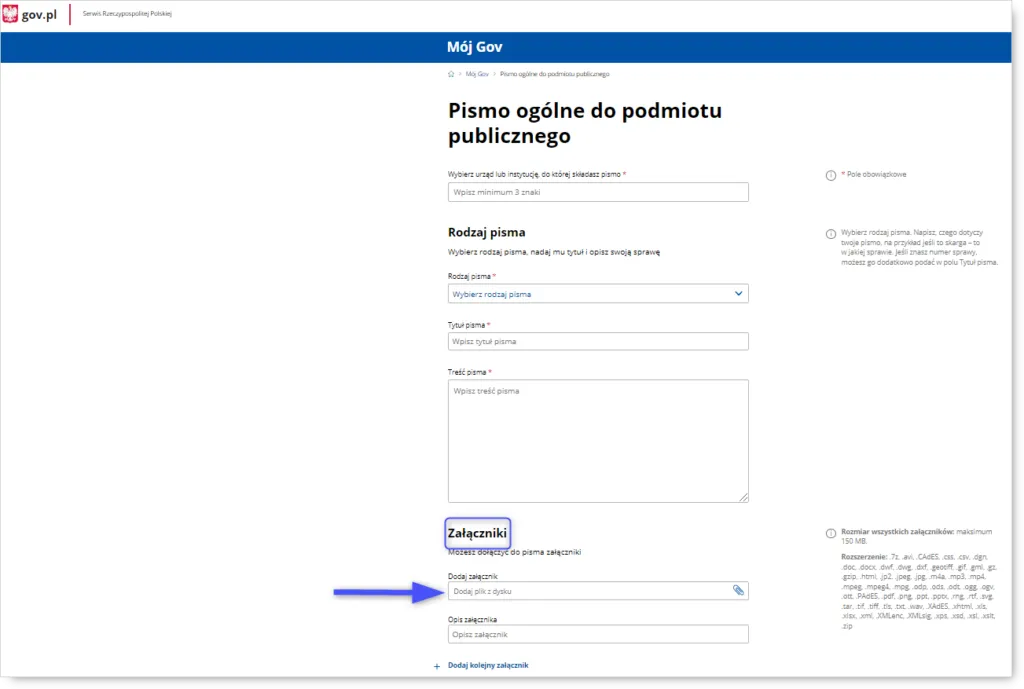Focus the Opis załącznika input field
Image resolution: width=1024 pixels, height=689 pixels.
pyautogui.click(x=598, y=634)
